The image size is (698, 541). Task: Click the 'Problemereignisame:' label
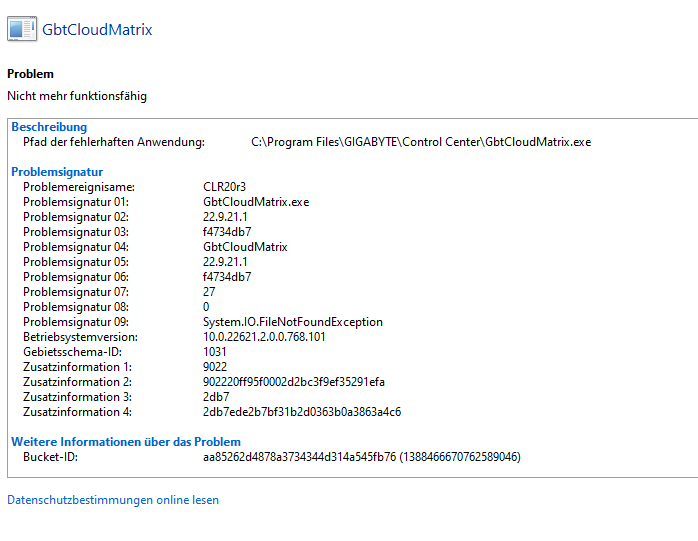pyautogui.click(x=79, y=187)
